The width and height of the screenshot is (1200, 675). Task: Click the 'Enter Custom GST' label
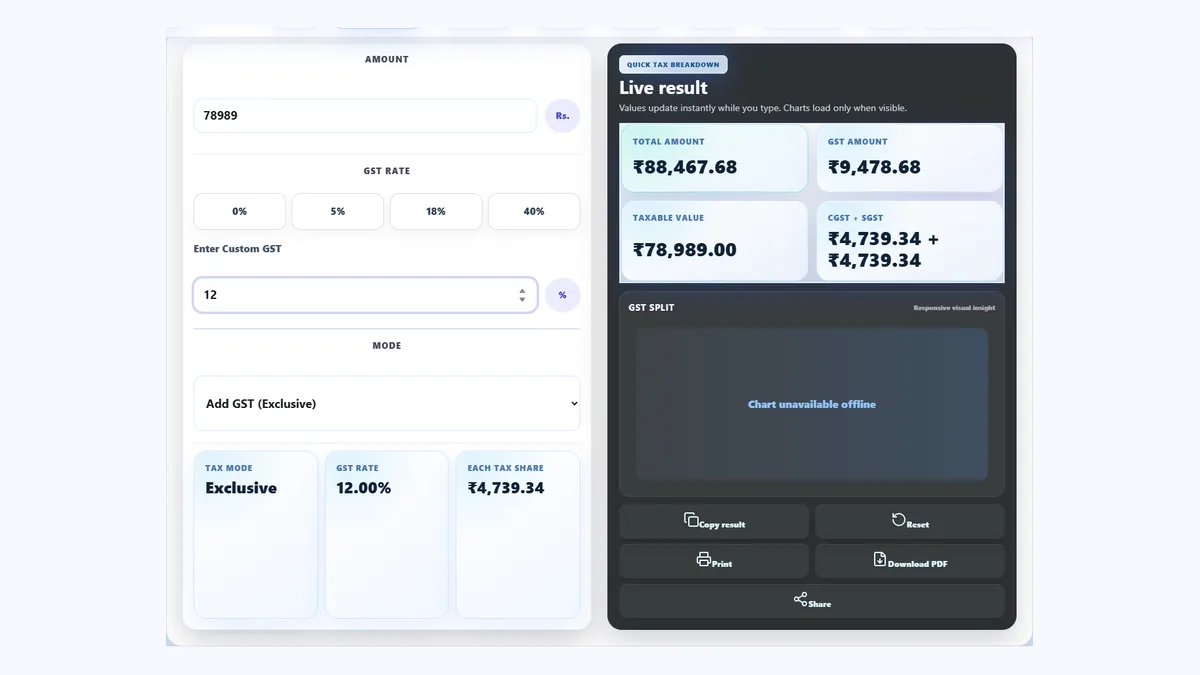[238, 248]
